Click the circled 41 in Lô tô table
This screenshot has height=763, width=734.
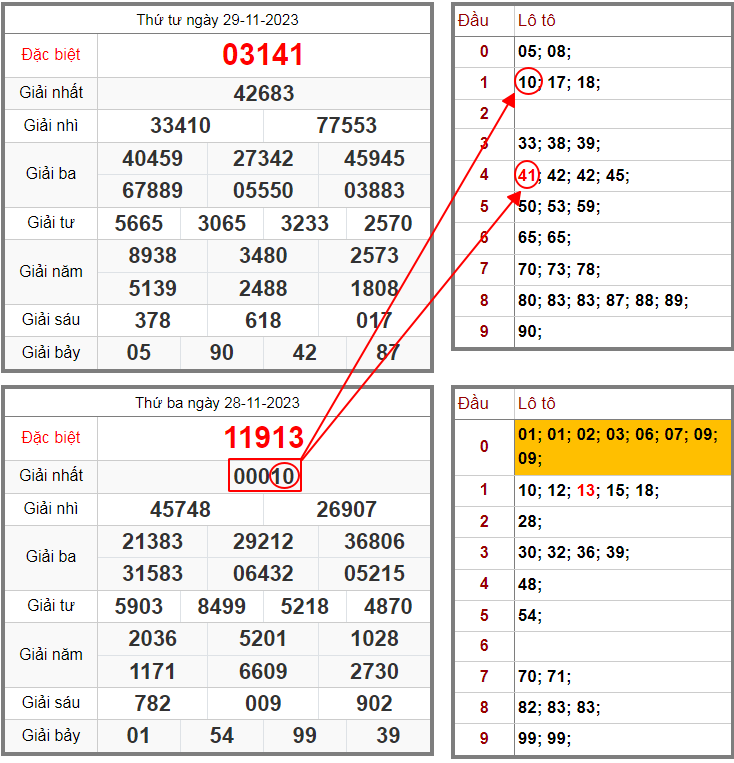click(x=527, y=176)
